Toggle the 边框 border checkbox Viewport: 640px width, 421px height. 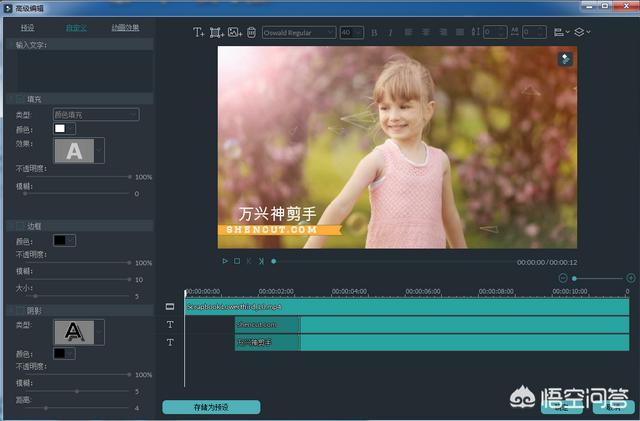point(20,225)
